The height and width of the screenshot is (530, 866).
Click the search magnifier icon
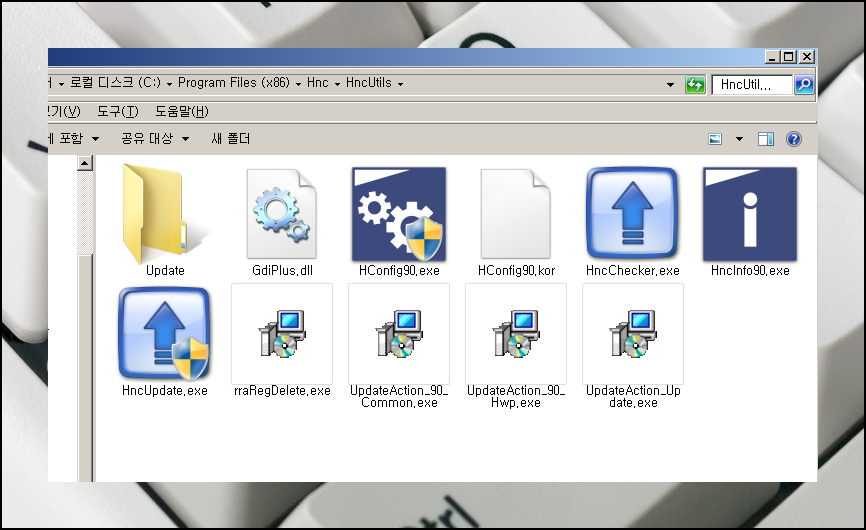(804, 84)
